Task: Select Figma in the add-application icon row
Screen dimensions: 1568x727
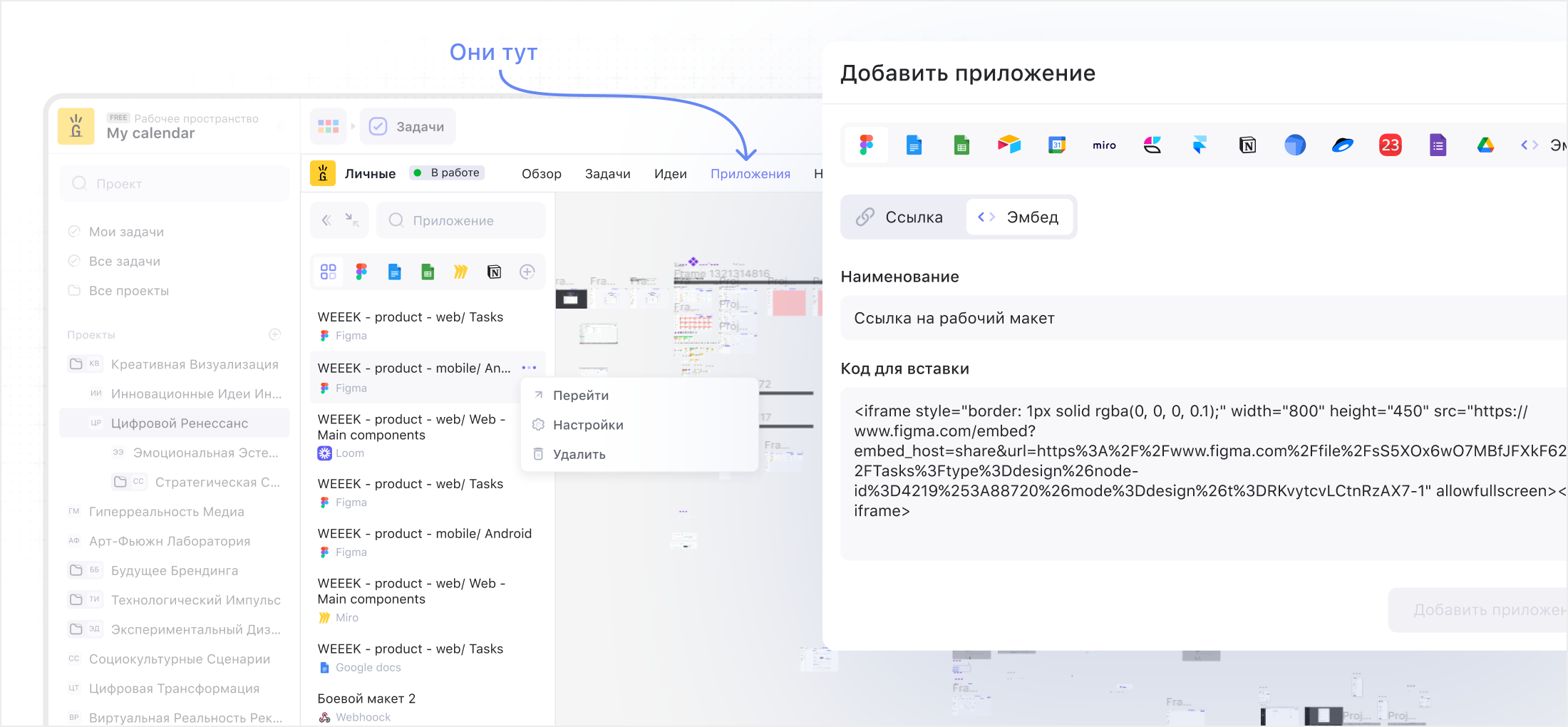Action: click(x=866, y=145)
